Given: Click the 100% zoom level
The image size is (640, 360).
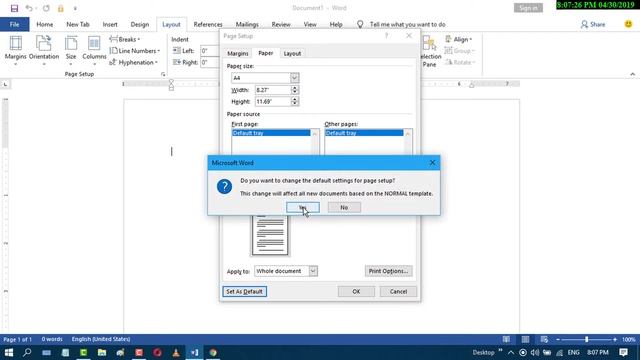Looking at the screenshot, I should coord(629,339).
